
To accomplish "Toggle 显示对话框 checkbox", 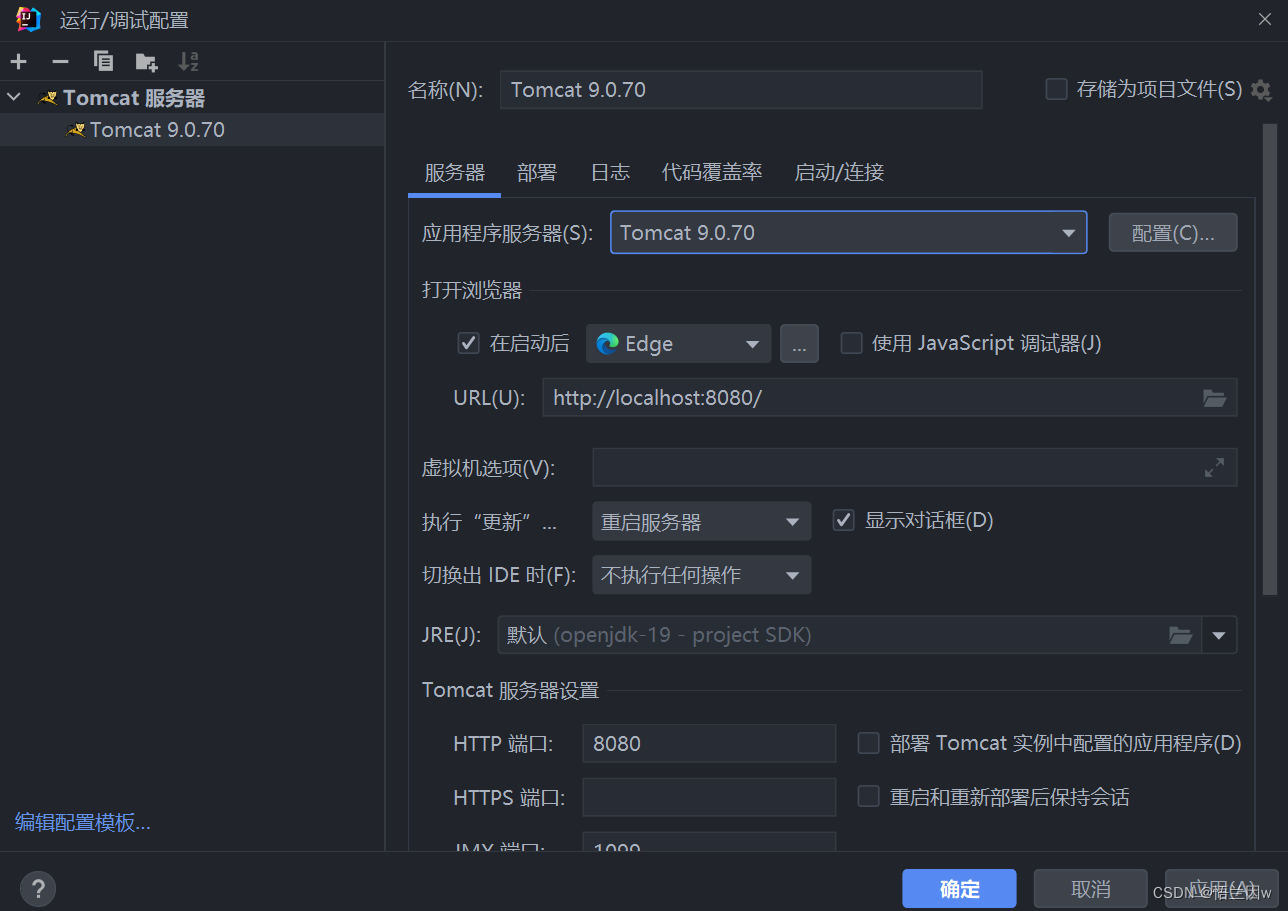I will point(843,521).
